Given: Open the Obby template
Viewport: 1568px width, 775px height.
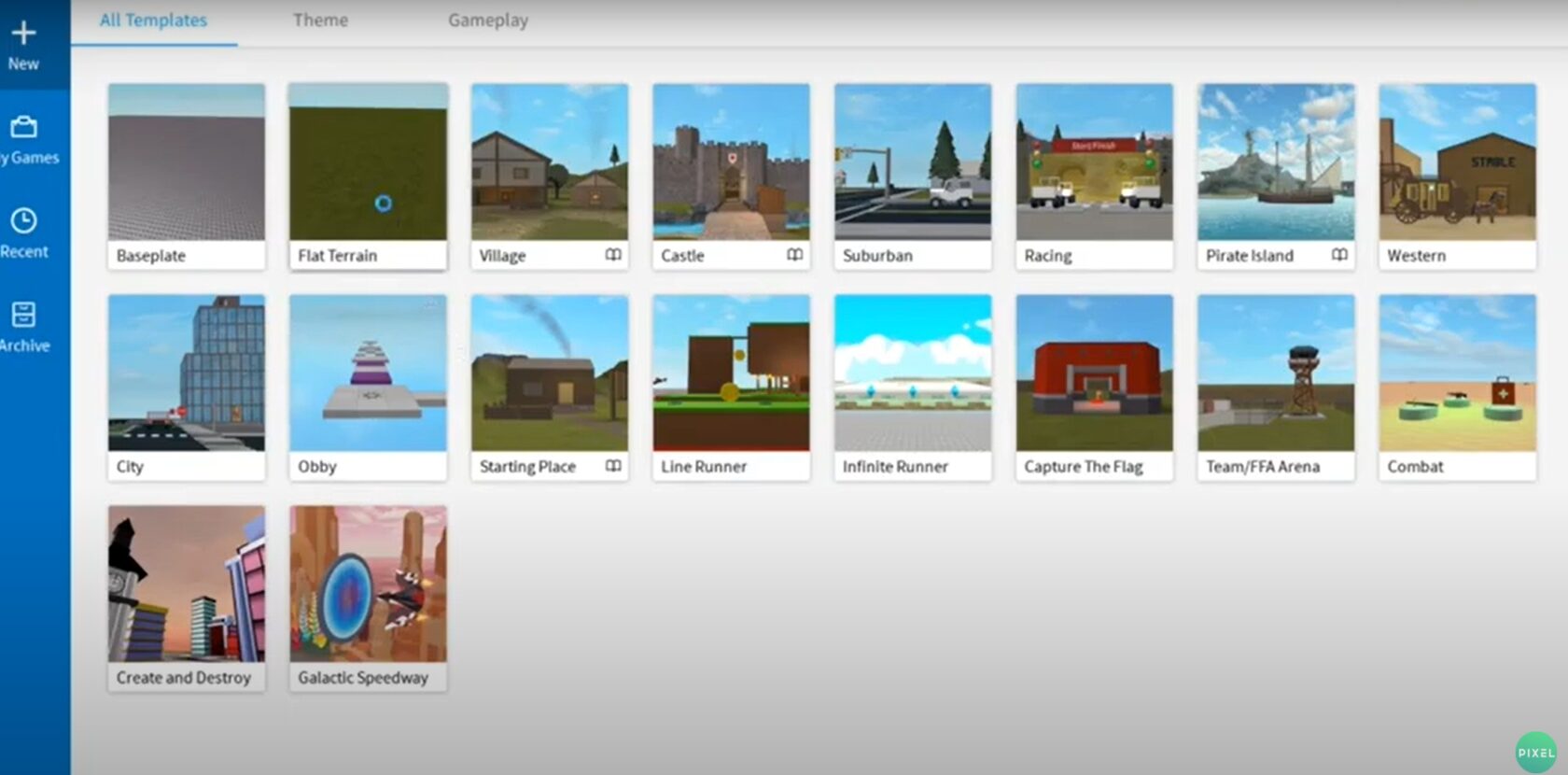Looking at the screenshot, I should 368,373.
